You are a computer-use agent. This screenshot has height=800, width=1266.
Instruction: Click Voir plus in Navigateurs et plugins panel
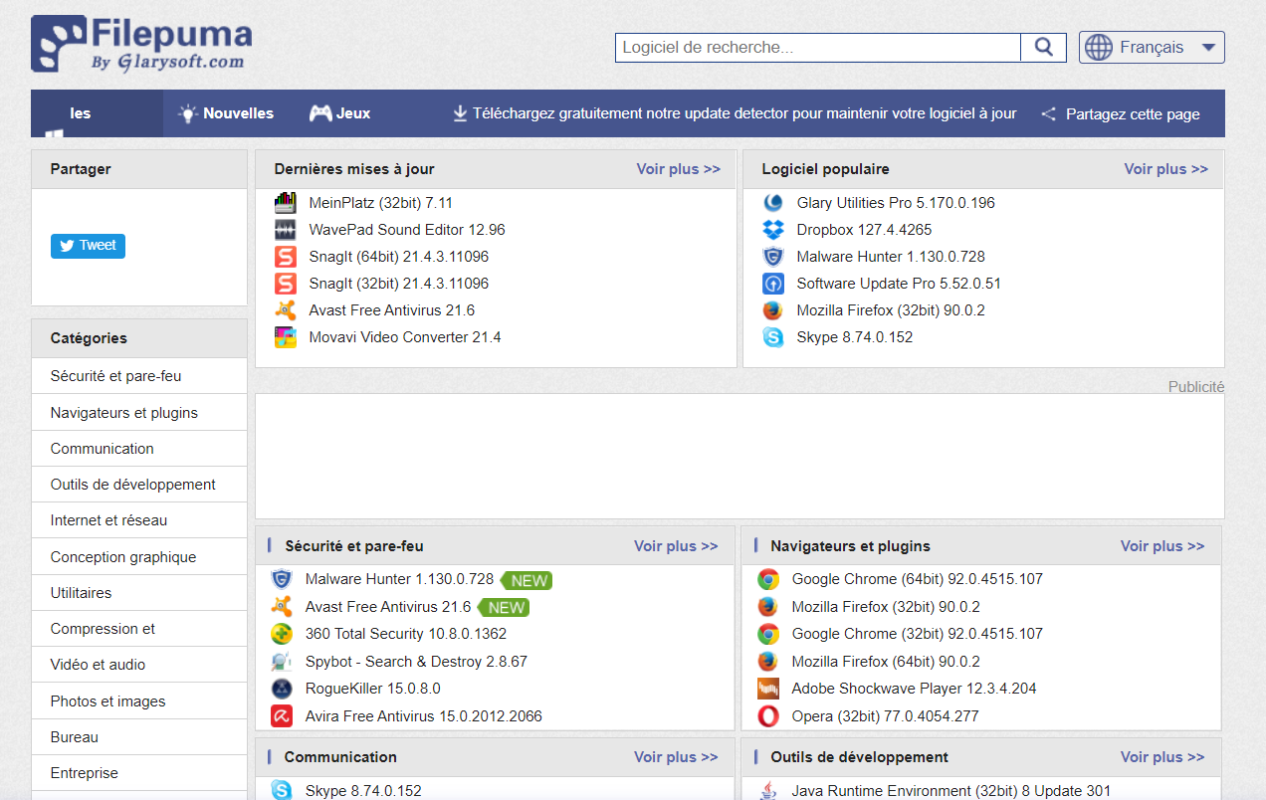1162,546
